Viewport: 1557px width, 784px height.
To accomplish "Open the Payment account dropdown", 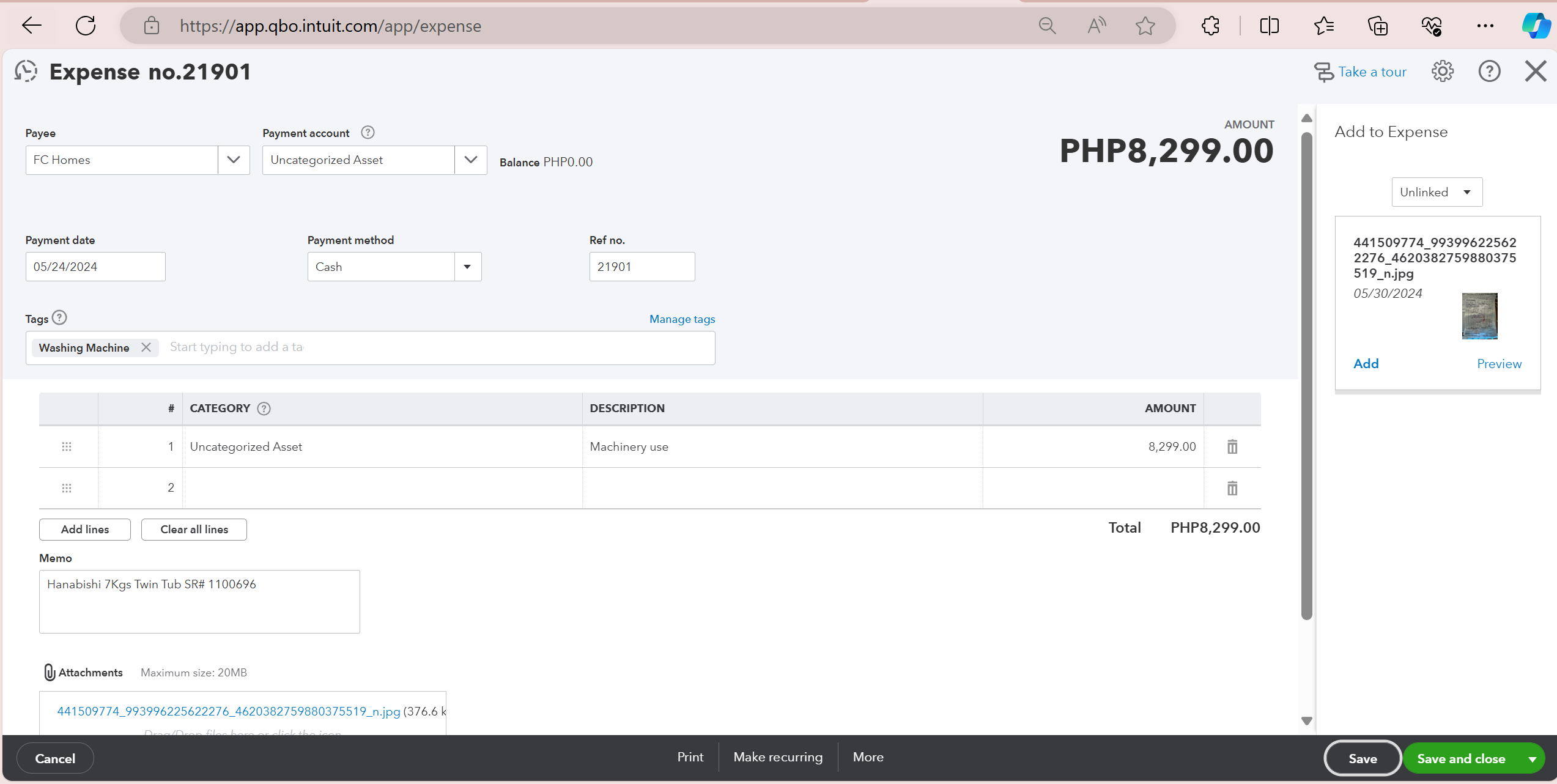I will [x=470, y=160].
